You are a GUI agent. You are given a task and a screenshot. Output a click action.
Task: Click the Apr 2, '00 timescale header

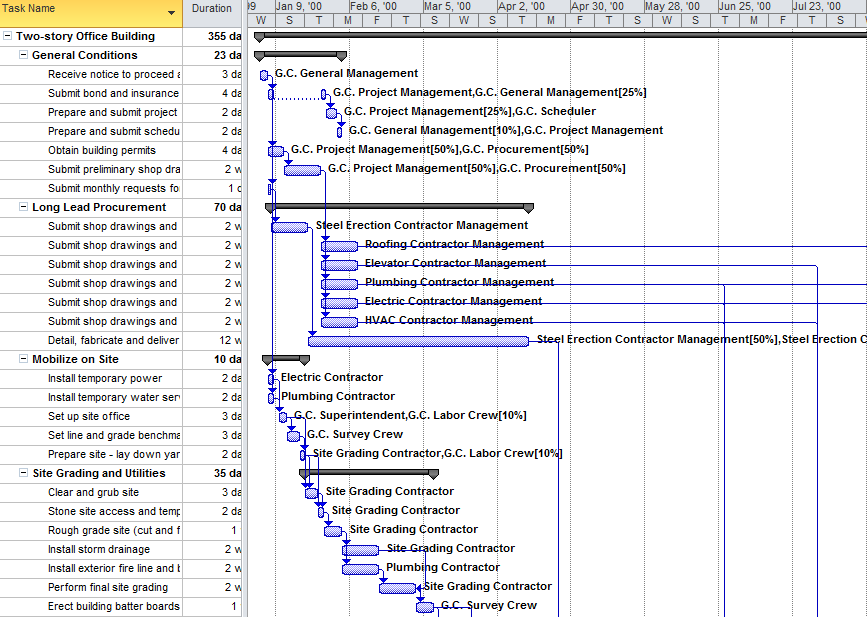(520, 6)
